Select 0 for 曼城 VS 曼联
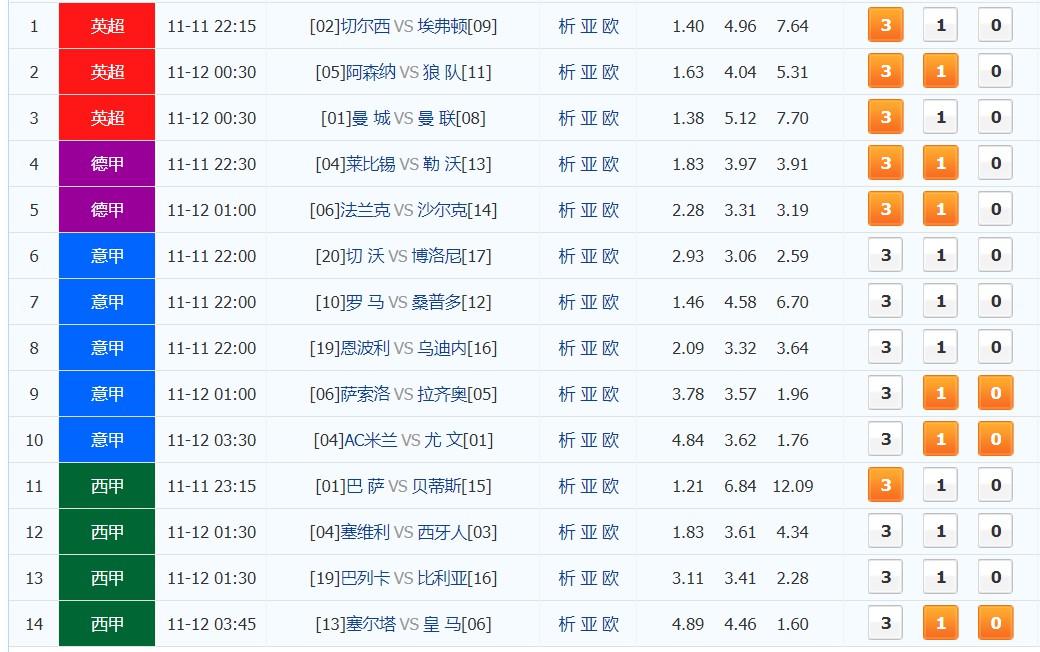 pyautogui.click(x=996, y=117)
